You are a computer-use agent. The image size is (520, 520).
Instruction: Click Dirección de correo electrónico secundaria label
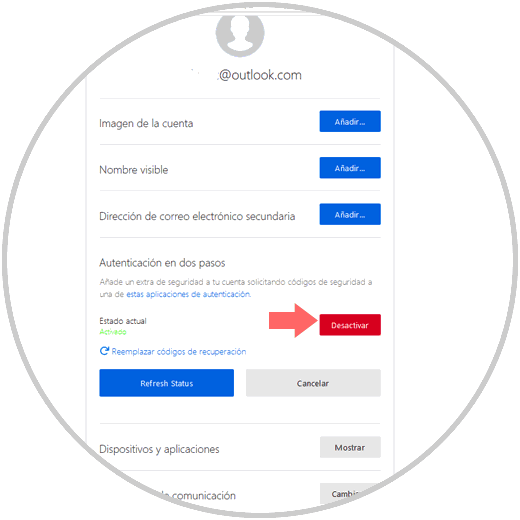(197, 216)
